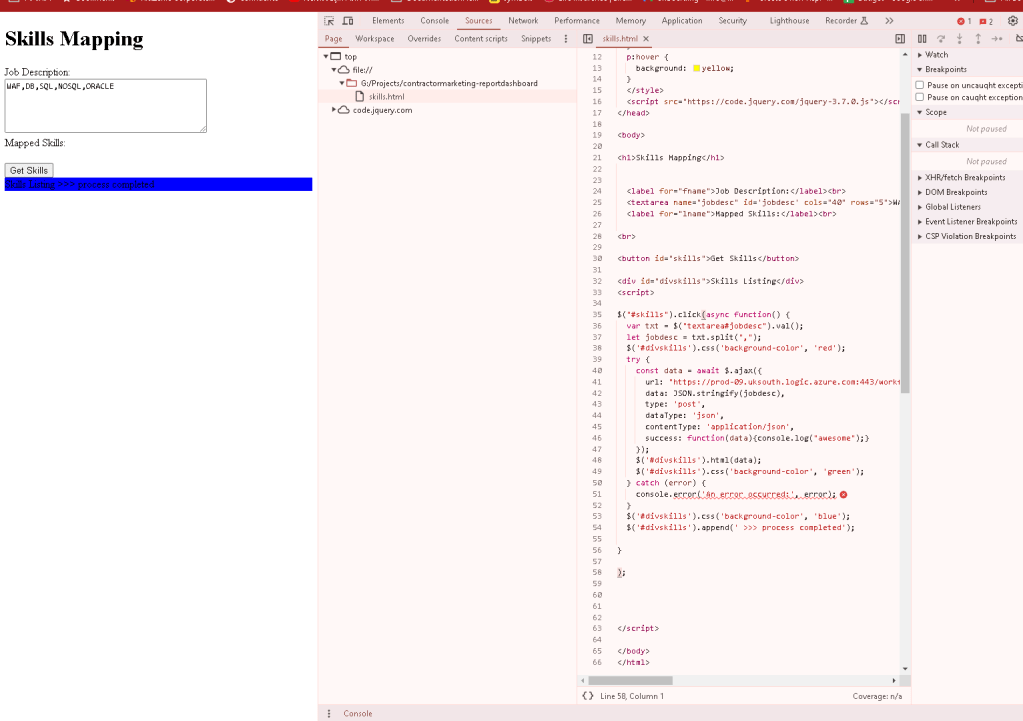The width and height of the screenshot is (1023, 721).
Task: Pretty print the source with braces icon
Action: pos(588,696)
